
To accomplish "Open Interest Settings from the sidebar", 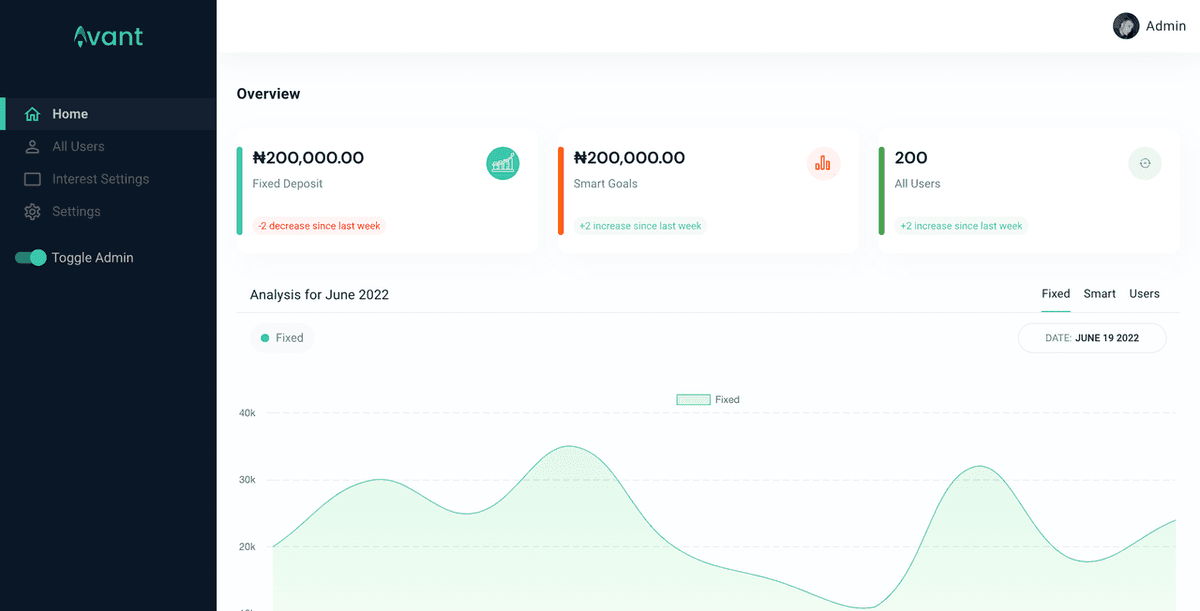I will pyautogui.click(x=100, y=179).
